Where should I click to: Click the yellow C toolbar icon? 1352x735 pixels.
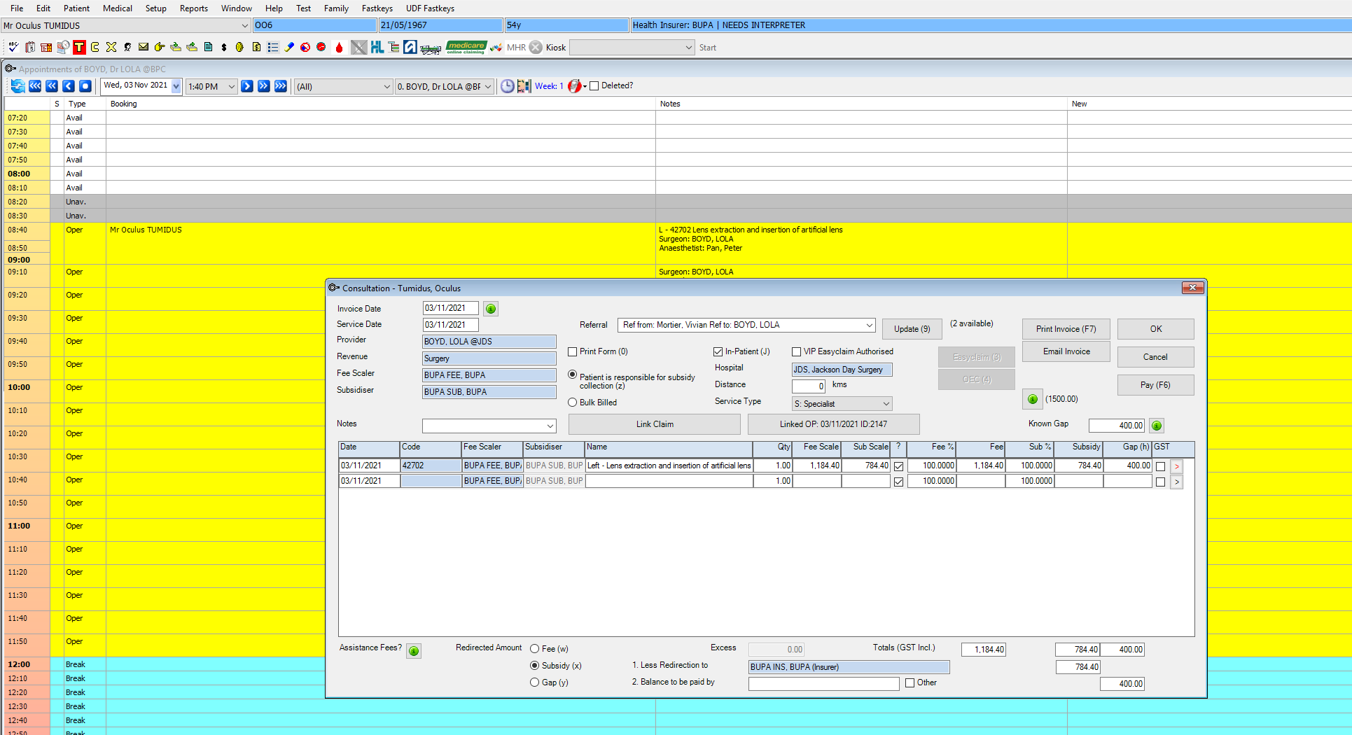[95, 47]
